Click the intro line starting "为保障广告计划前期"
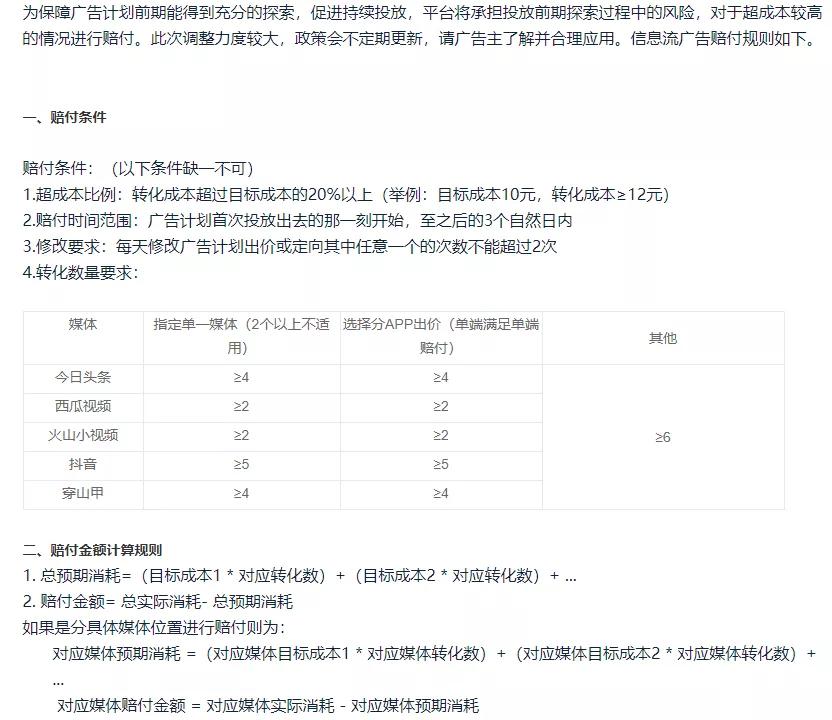This screenshot has width=832, height=720. tap(422, 13)
